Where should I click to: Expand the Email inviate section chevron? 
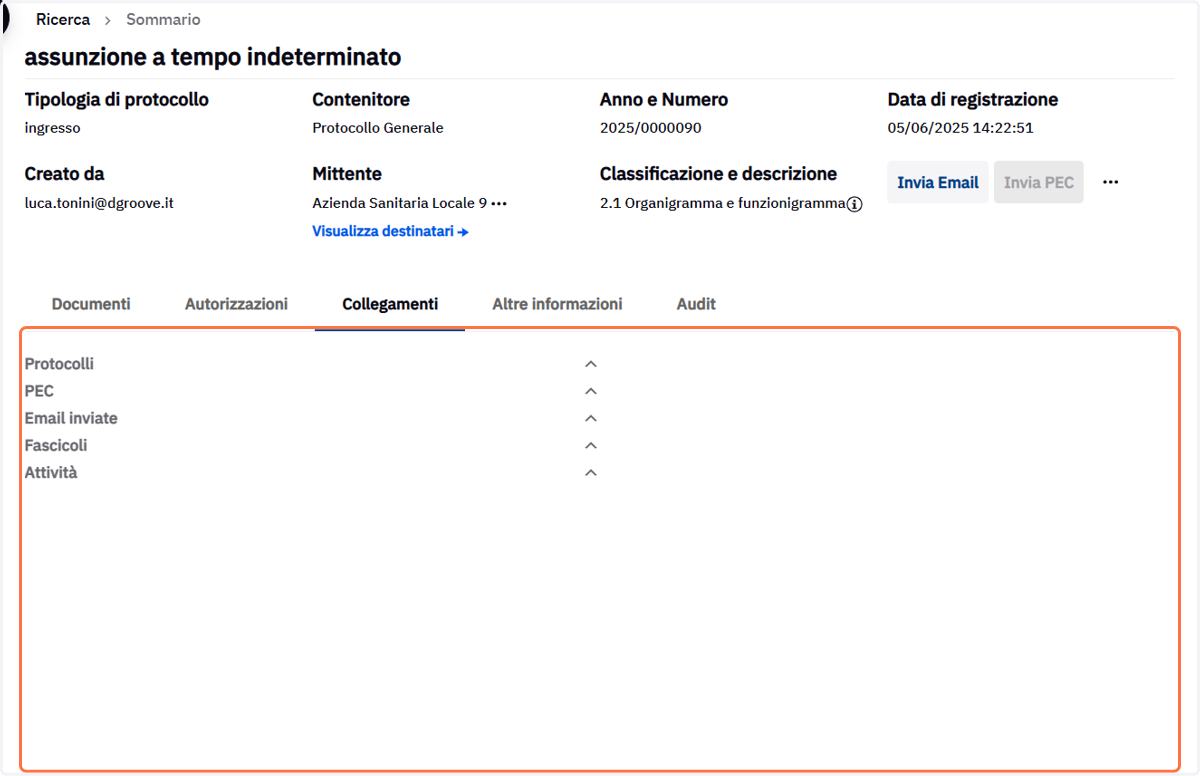(591, 418)
